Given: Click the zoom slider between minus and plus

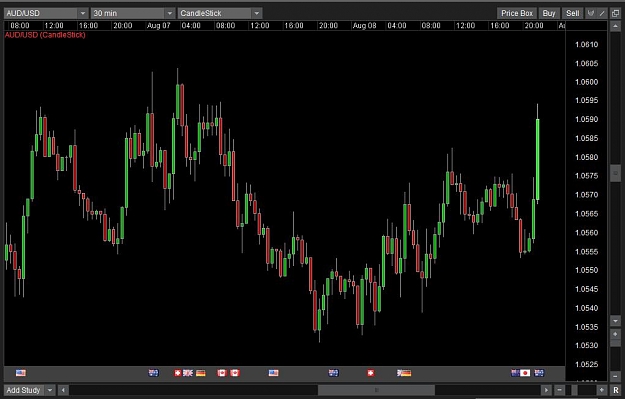Looking at the screenshot, I should click(574, 390).
